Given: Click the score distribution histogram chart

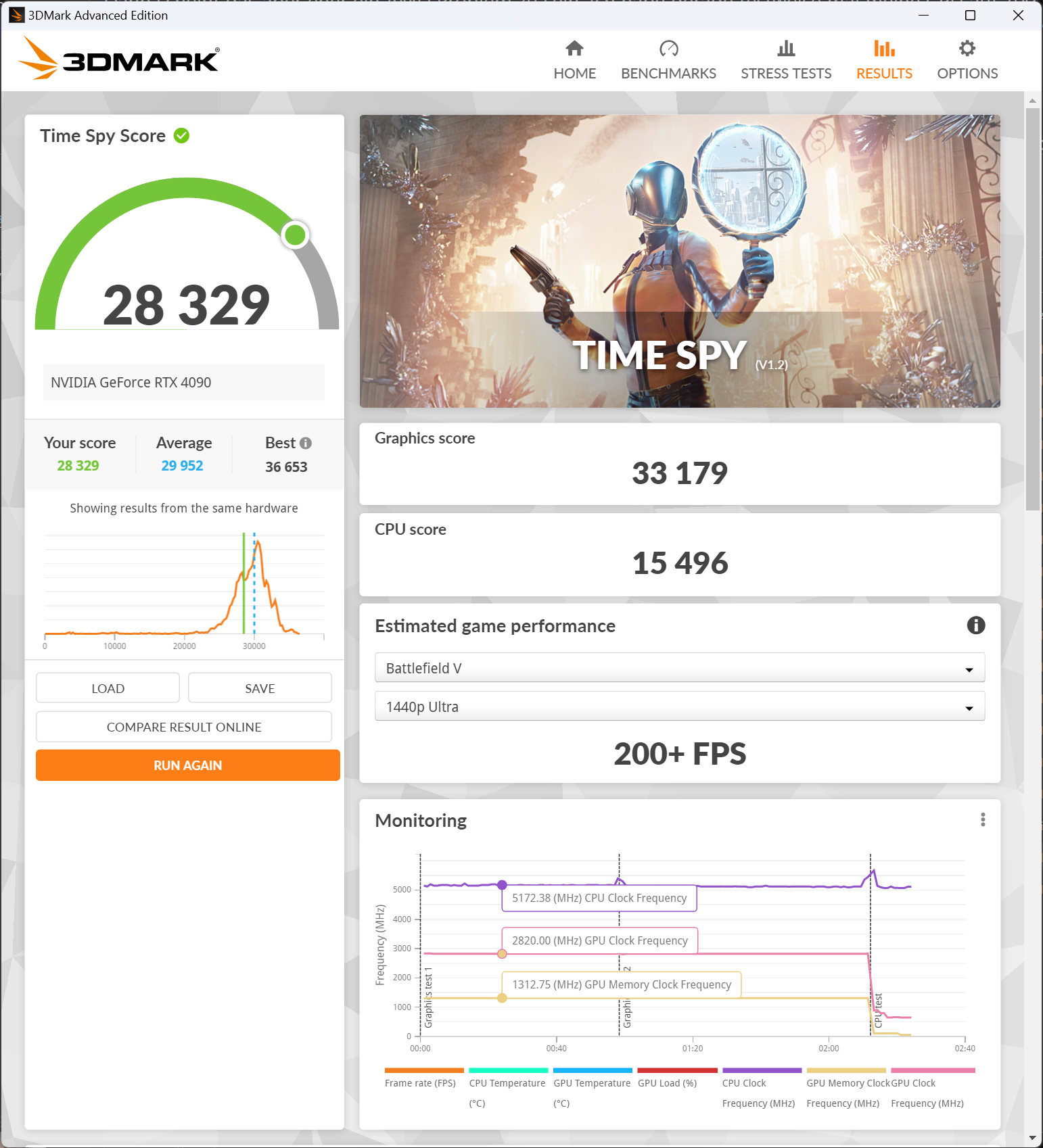Looking at the screenshot, I should click(x=184, y=590).
